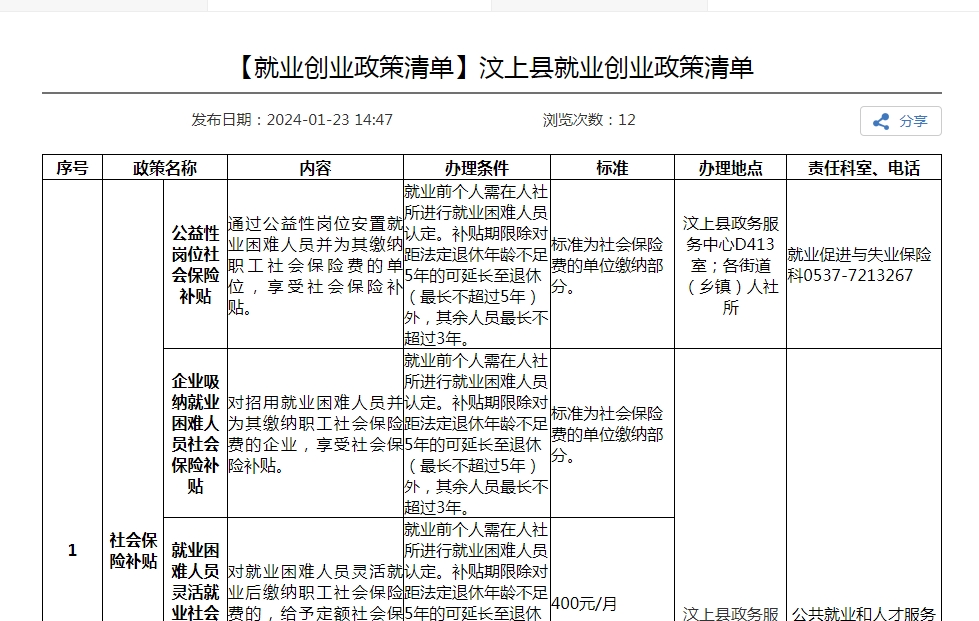Image resolution: width=979 pixels, height=621 pixels.
Task: Click the 标准 column header
Action: 612,168
